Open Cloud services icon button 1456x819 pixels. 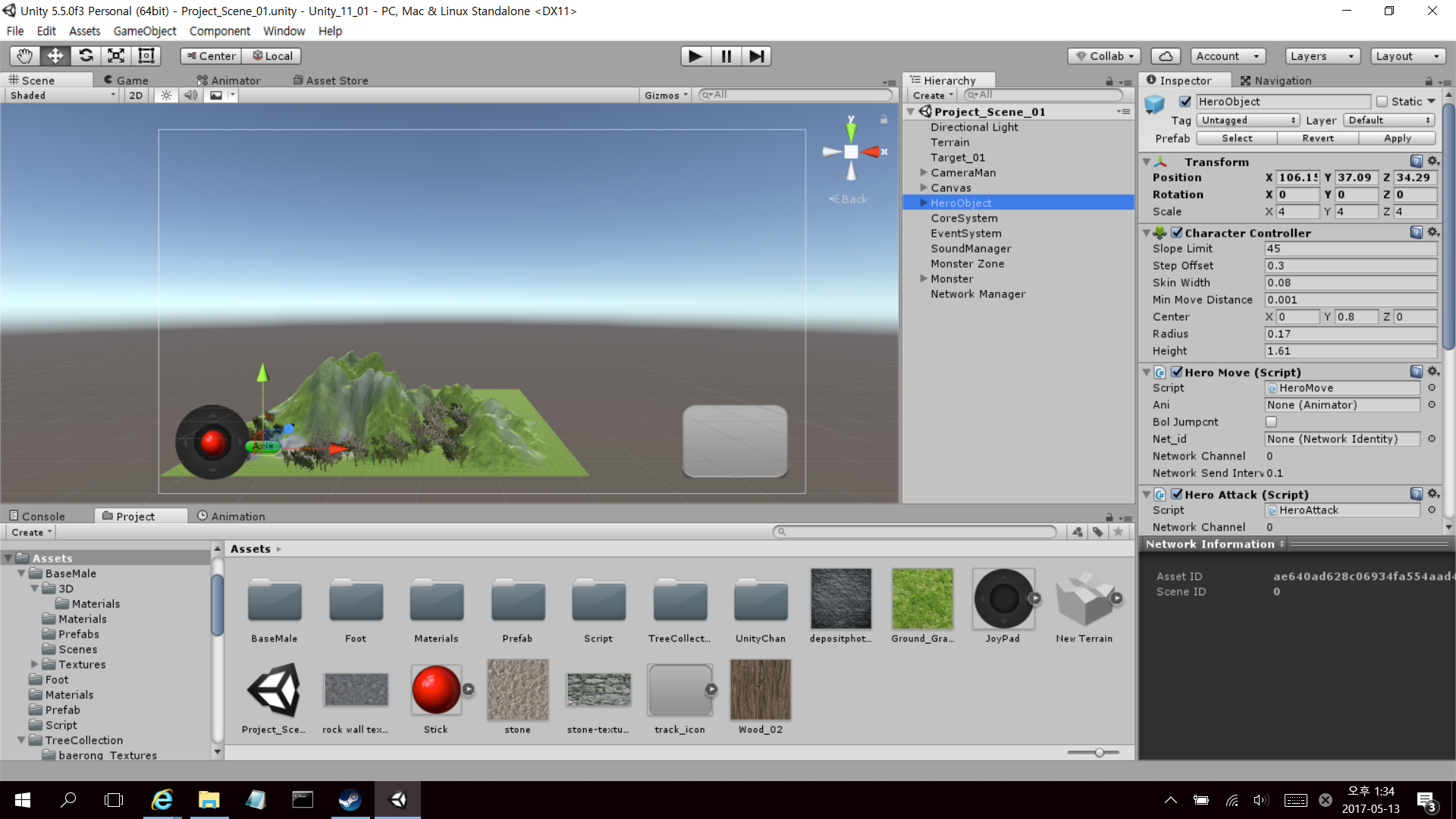click(1166, 56)
